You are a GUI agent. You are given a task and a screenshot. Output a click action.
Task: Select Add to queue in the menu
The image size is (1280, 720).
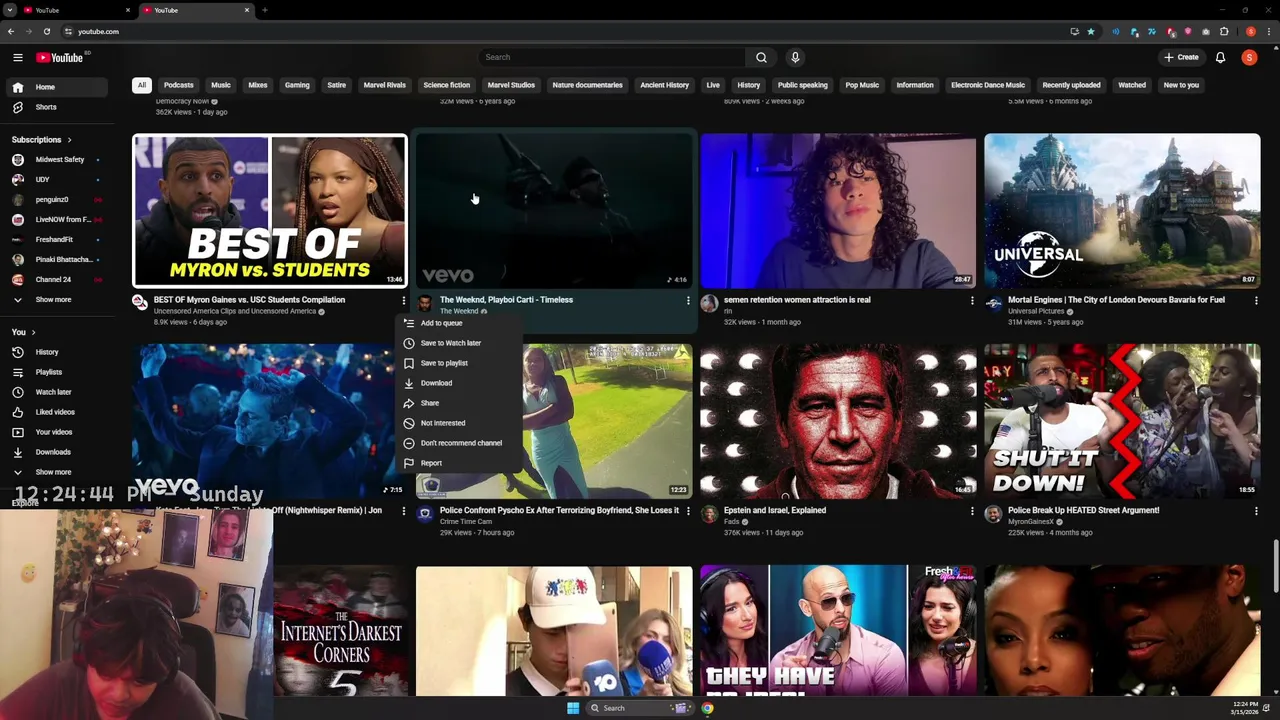pos(460,323)
